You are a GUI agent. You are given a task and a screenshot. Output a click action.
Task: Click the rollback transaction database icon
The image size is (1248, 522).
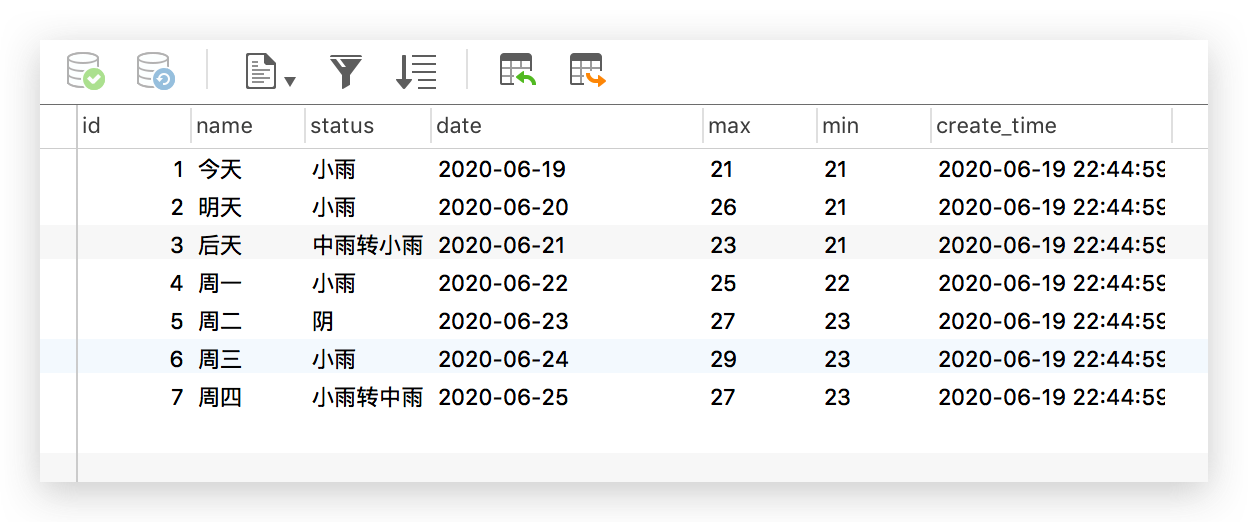coord(156,71)
